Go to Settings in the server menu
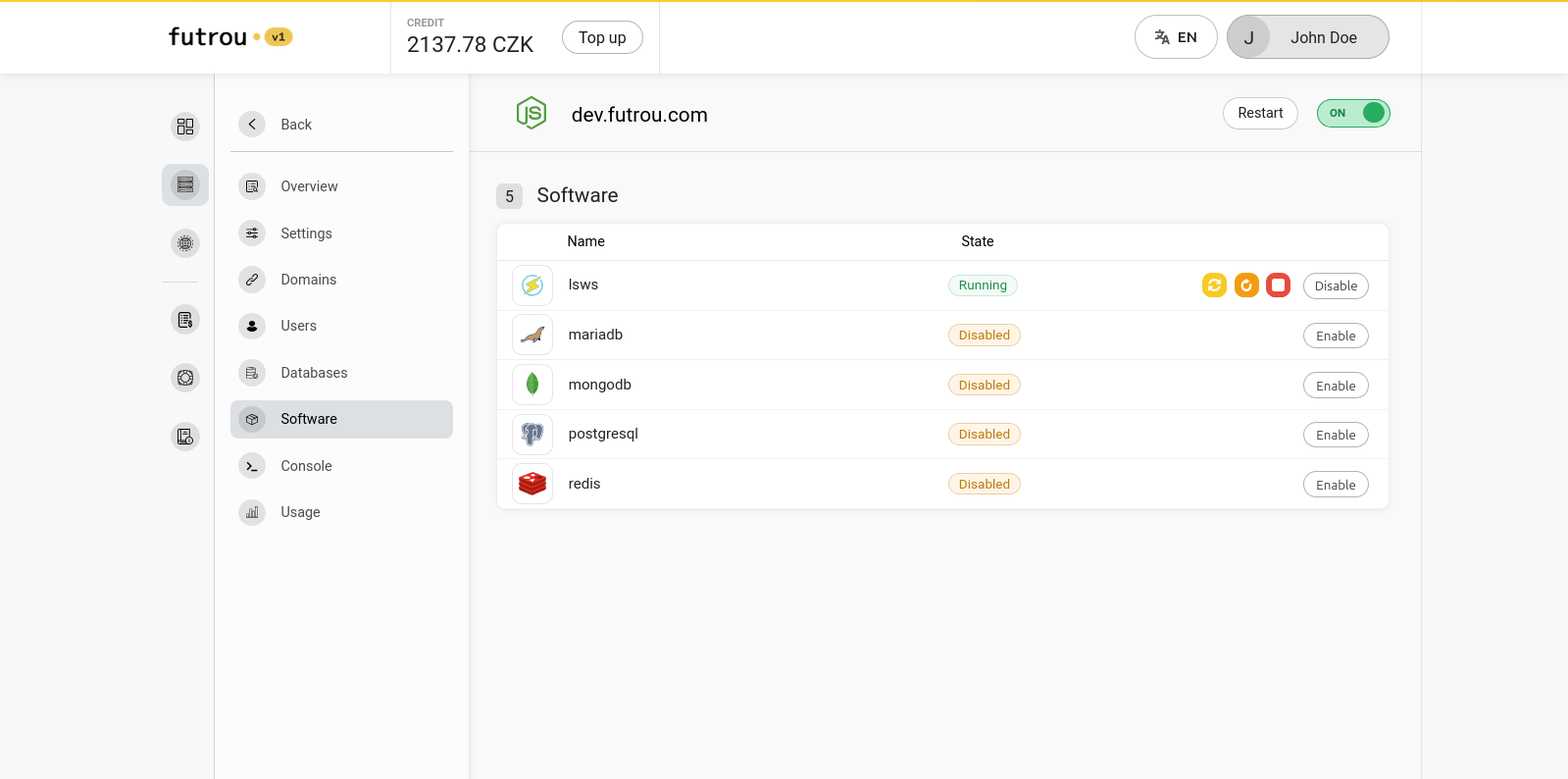The image size is (1568, 779). (341, 233)
